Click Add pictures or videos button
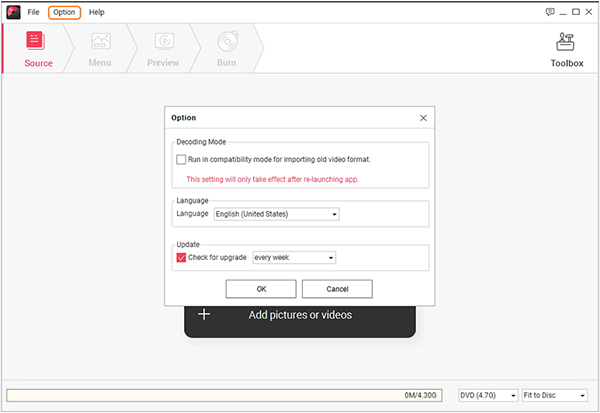Image resolution: width=600 pixels, height=413 pixels. (300, 321)
